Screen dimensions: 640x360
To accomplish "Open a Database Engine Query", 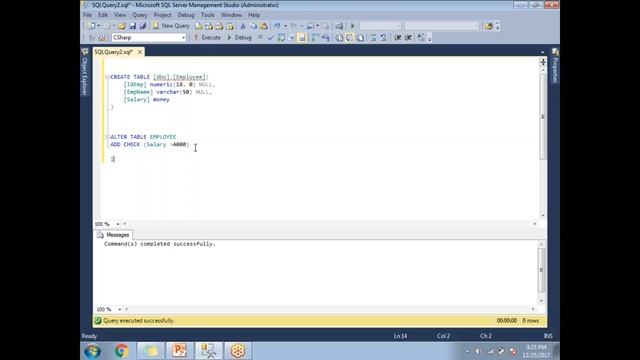I will pyautogui.click(x=198, y=26).
